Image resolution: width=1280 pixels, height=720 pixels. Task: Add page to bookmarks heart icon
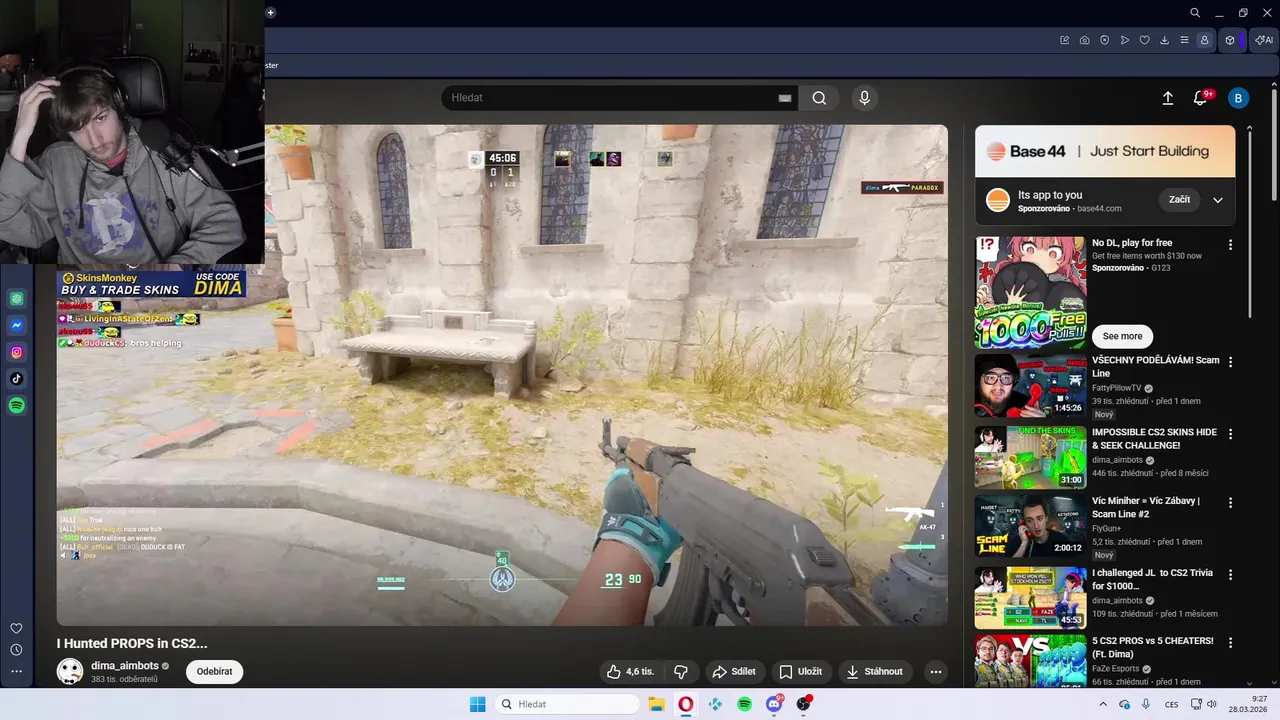1145,40
